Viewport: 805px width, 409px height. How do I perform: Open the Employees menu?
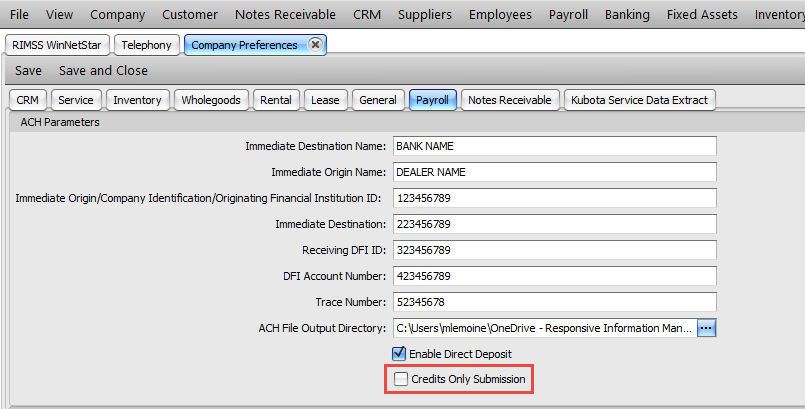click(x=500, y=15)
